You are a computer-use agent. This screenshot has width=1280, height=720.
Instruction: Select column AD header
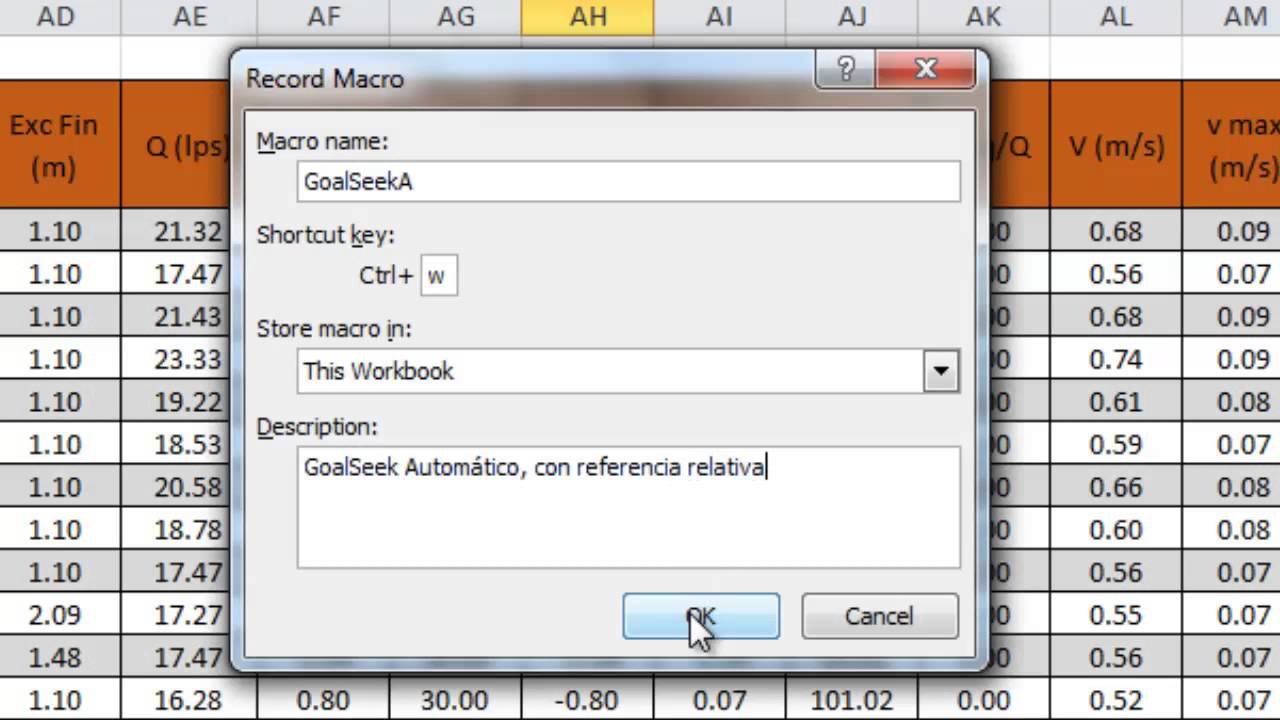[x=55, y=16]
